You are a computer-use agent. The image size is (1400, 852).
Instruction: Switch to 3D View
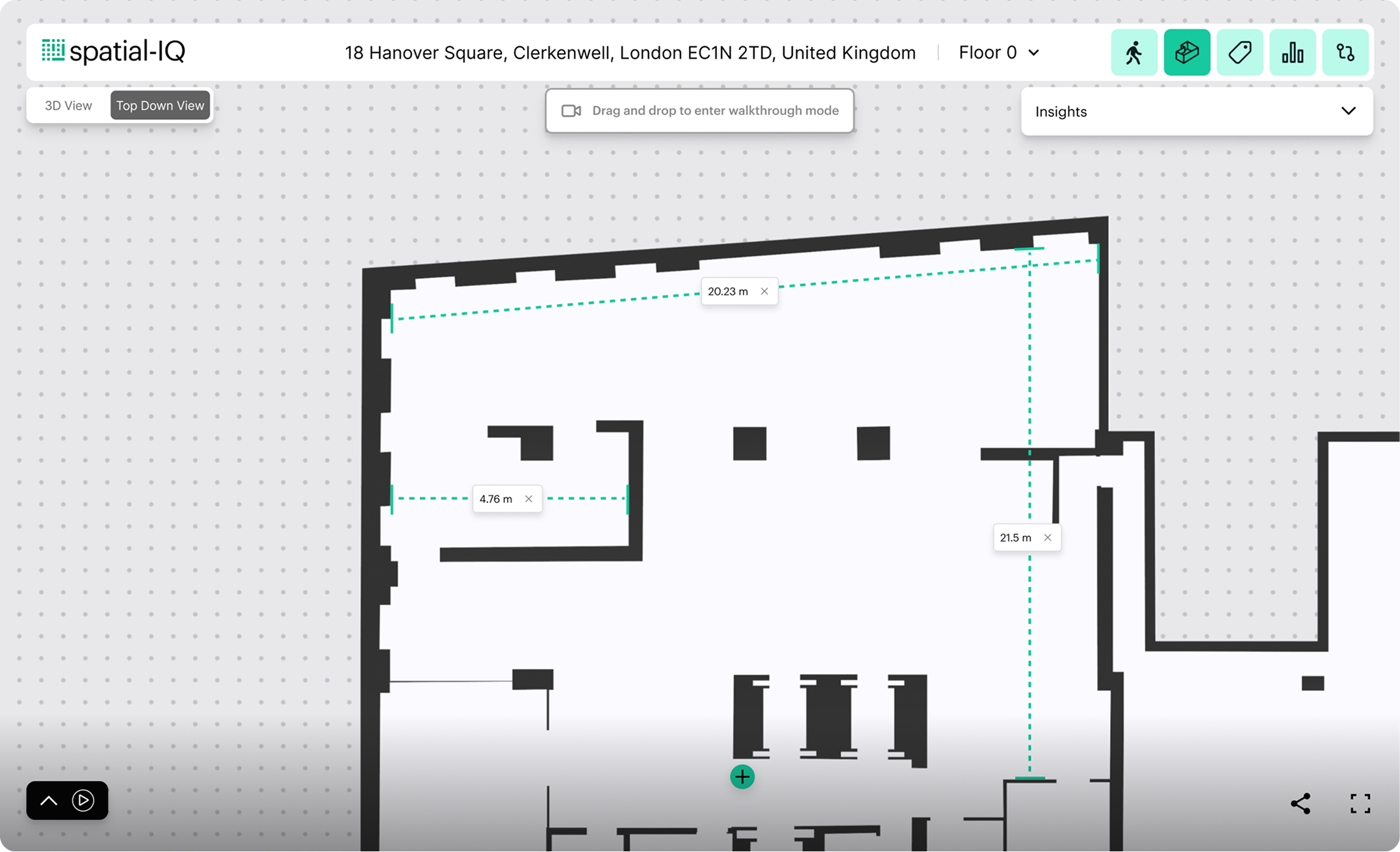(68, 105)
